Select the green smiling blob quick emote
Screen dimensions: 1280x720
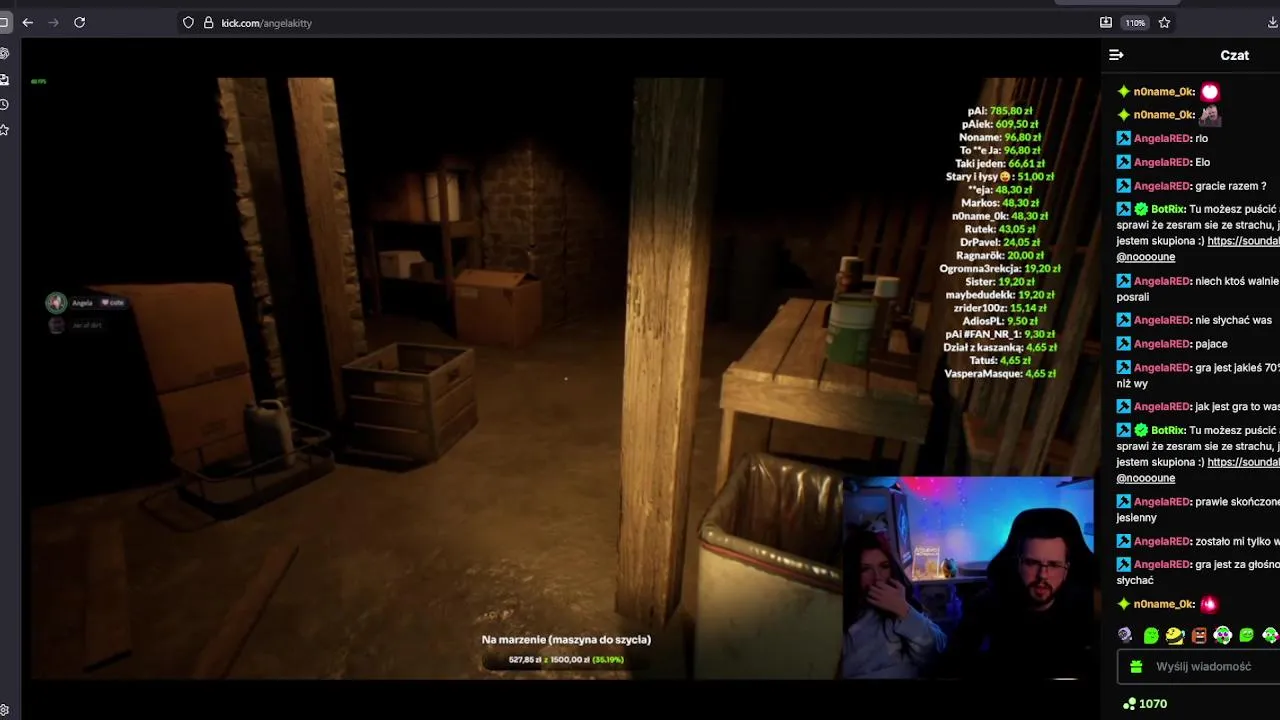coord(1247,635)
